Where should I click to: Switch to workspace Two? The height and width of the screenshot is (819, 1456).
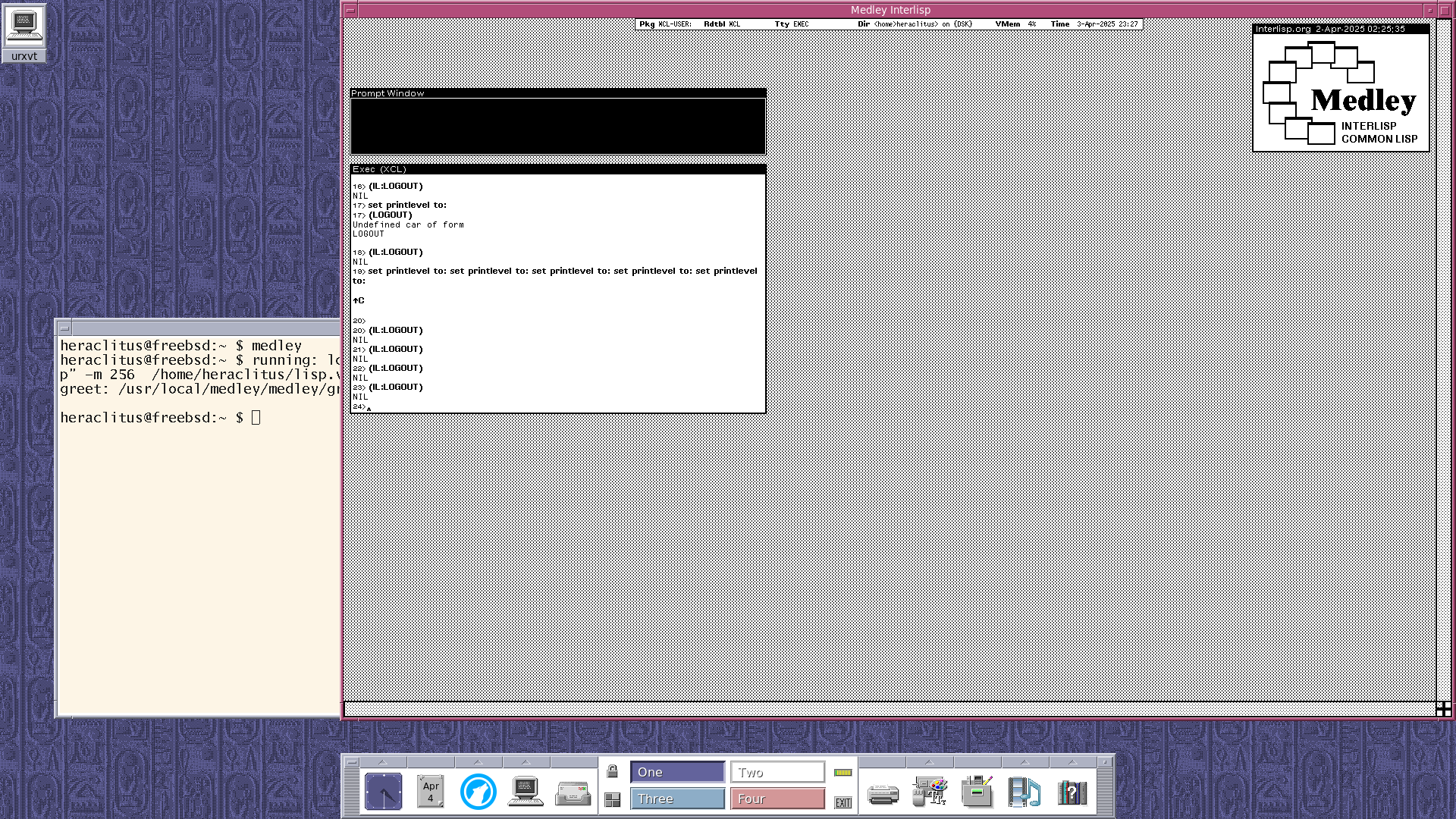tap(777, 772)
